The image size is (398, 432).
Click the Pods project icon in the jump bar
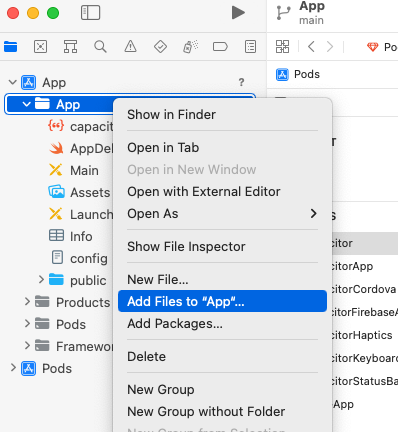click(x=282, y=74)
